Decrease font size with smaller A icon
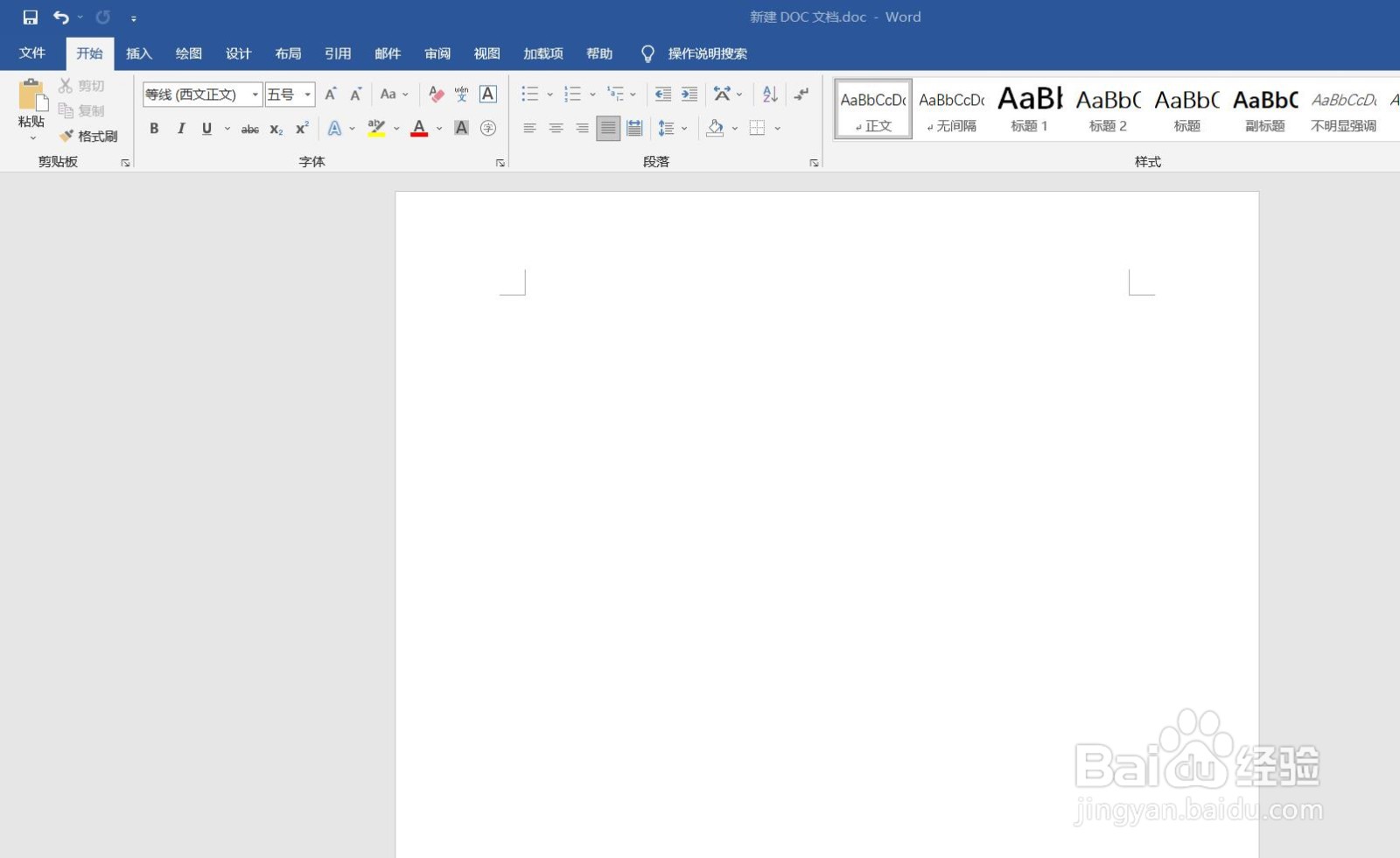This screenshot has height=858, width=1400. (x=355, y=95)
